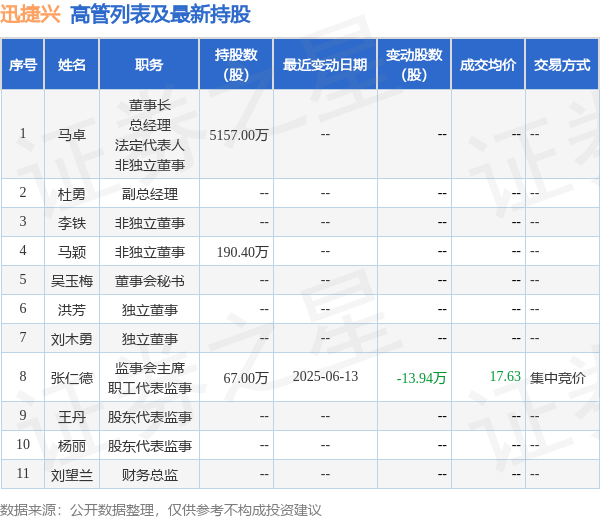Click the 监事会主席 position text
Image resolution: width=600 pixels, height=519 pixels.
[x=150, y=368]
